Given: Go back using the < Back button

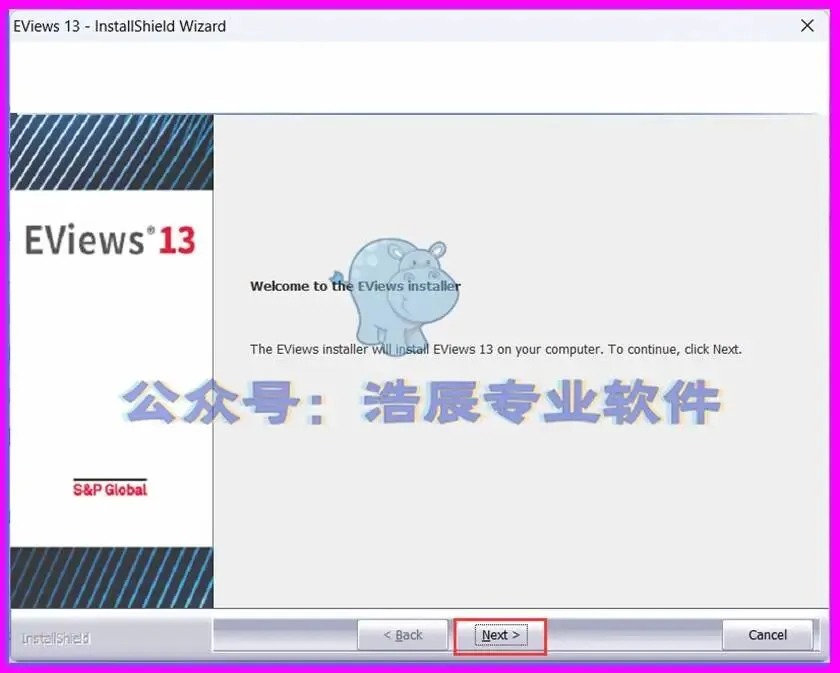Looking at the screenshot, I should point(403,635).
